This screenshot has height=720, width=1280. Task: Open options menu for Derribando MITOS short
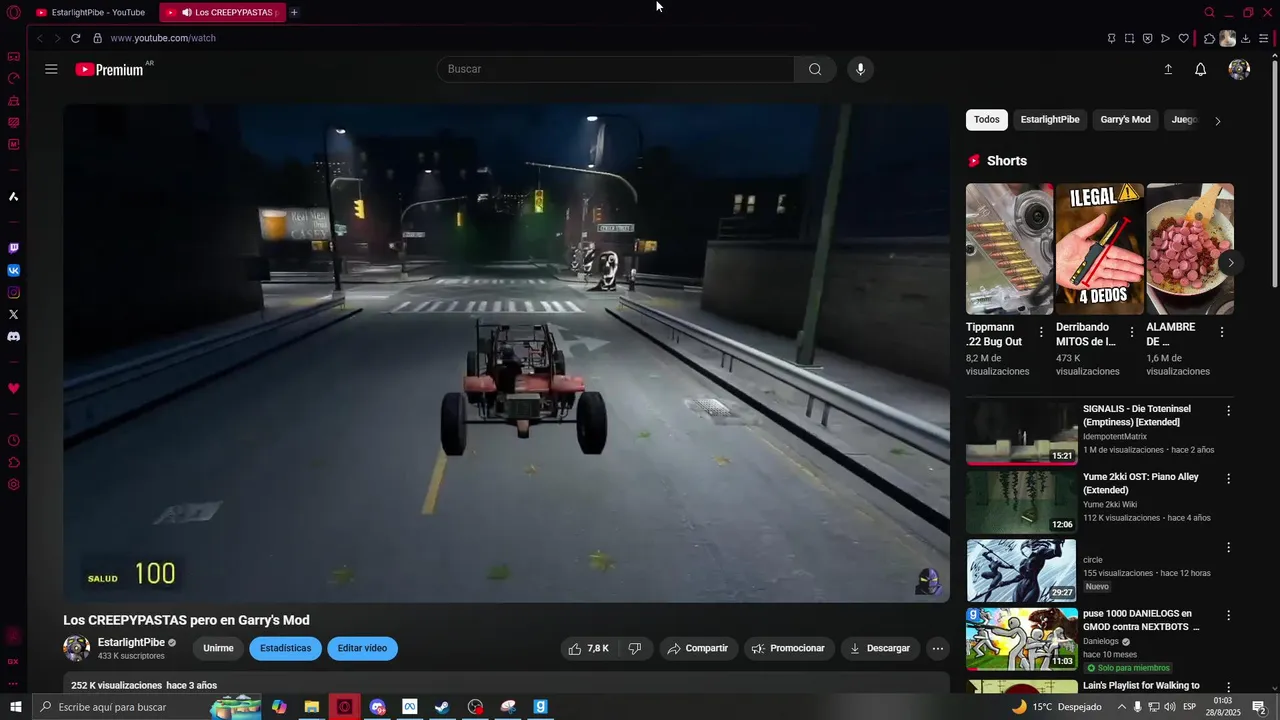coord(1131,332)
